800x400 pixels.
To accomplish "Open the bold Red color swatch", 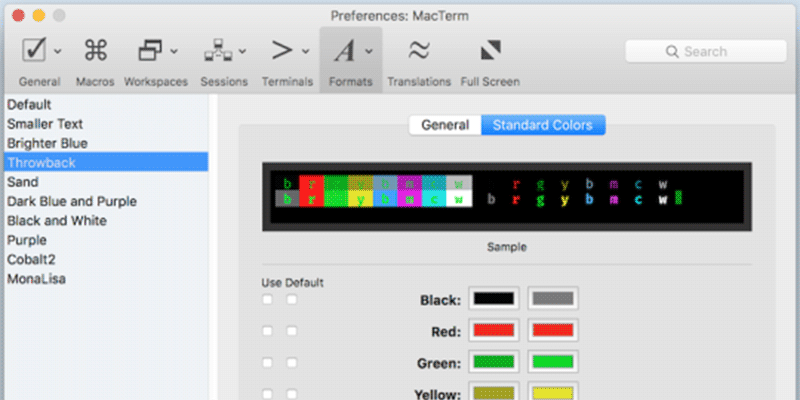I will coord(553,330).
